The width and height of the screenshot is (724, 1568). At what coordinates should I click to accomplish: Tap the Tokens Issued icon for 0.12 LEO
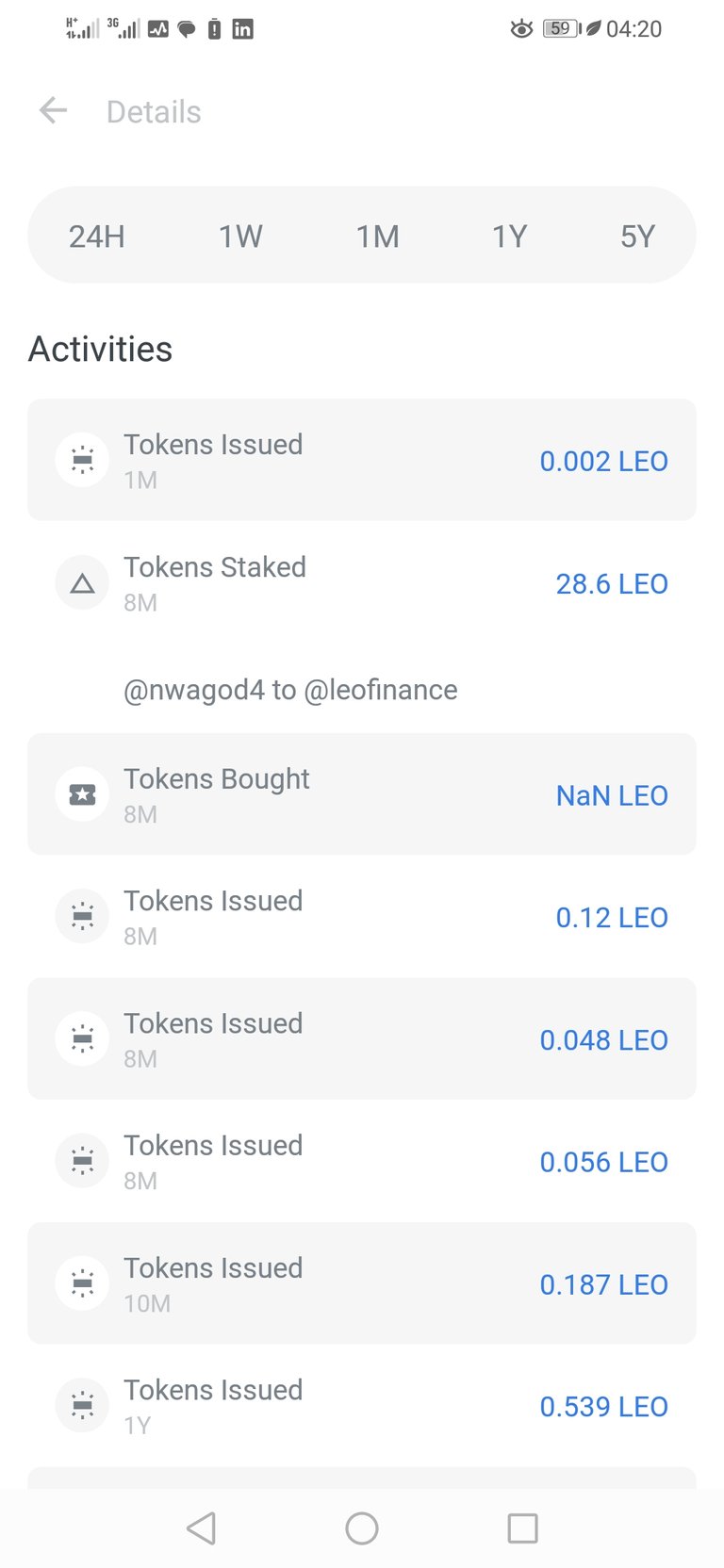(x=83, y=917)
